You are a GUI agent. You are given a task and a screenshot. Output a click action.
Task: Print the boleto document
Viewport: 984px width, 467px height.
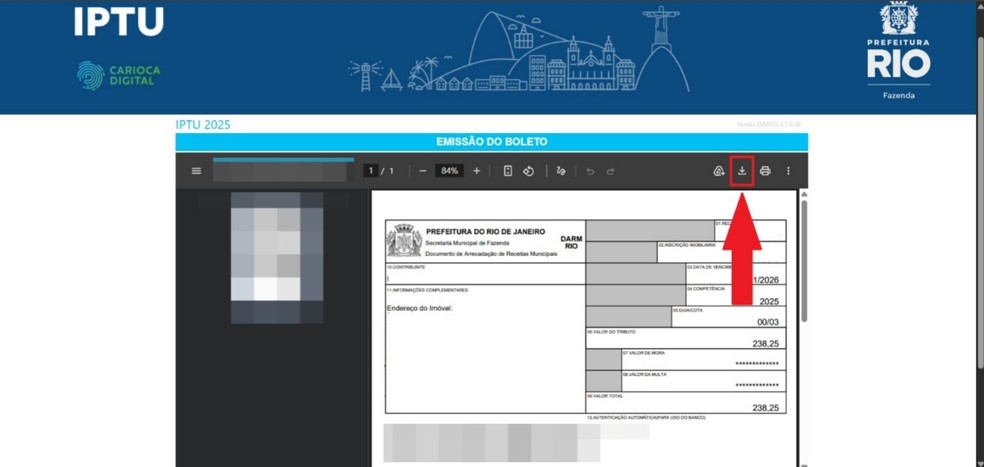[x=765, y=171]
